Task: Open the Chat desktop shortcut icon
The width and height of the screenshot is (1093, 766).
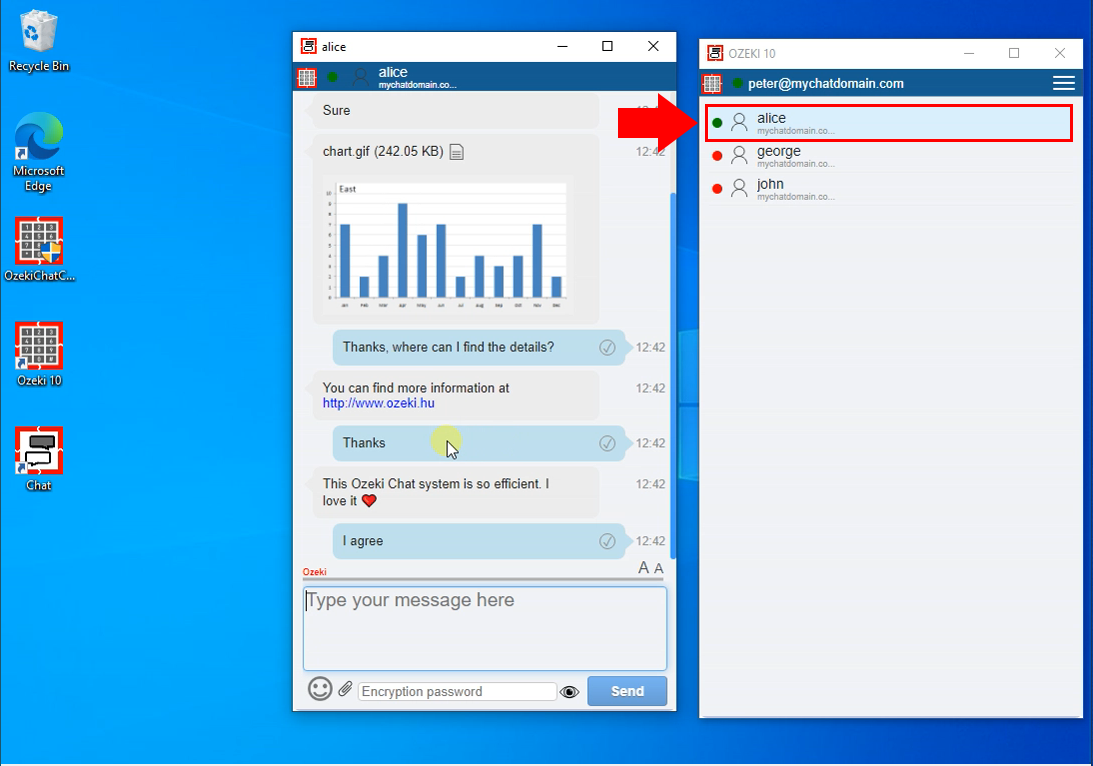Action: 39,451
